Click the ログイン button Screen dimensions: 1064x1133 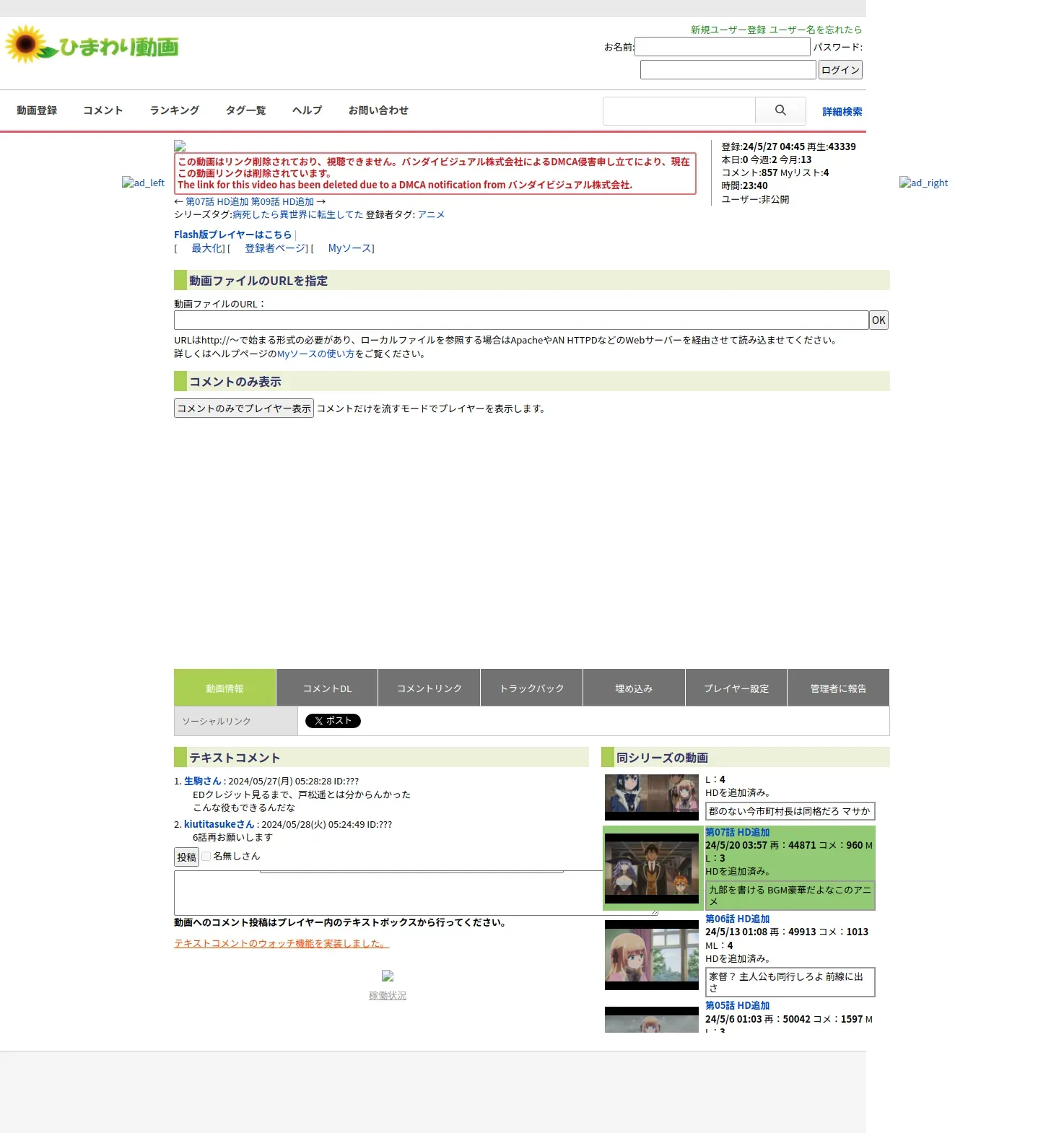click(x=840, y=70)
